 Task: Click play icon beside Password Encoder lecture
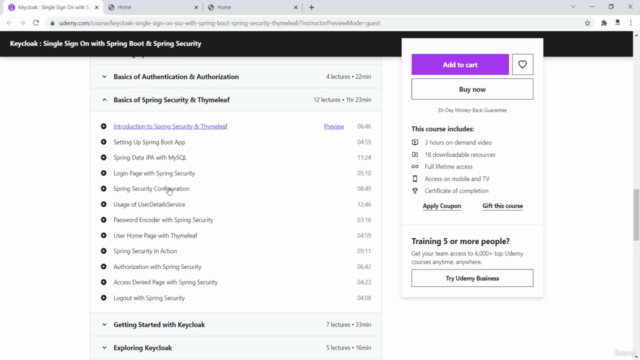(x=104, y=220)
